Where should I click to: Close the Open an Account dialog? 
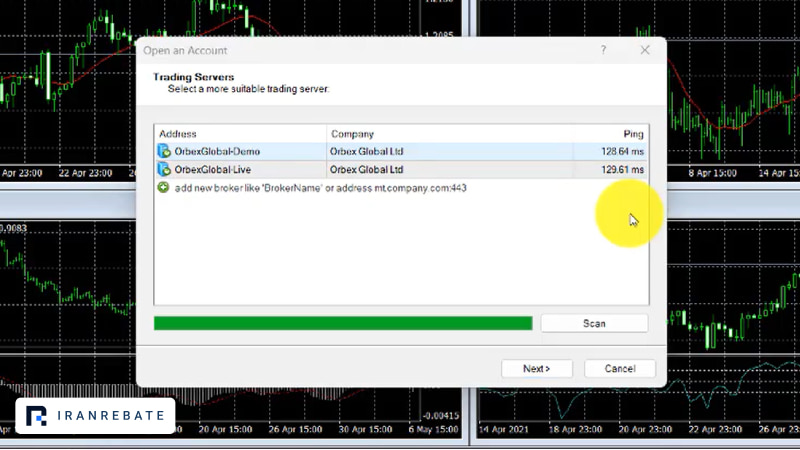point(645,50)
